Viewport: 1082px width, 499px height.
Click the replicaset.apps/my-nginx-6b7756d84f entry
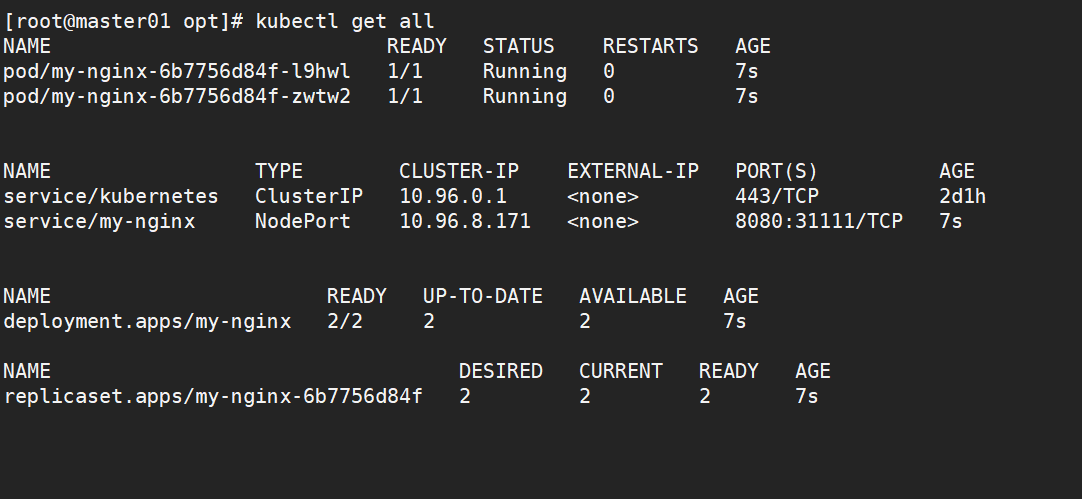(x=213, y=397)
